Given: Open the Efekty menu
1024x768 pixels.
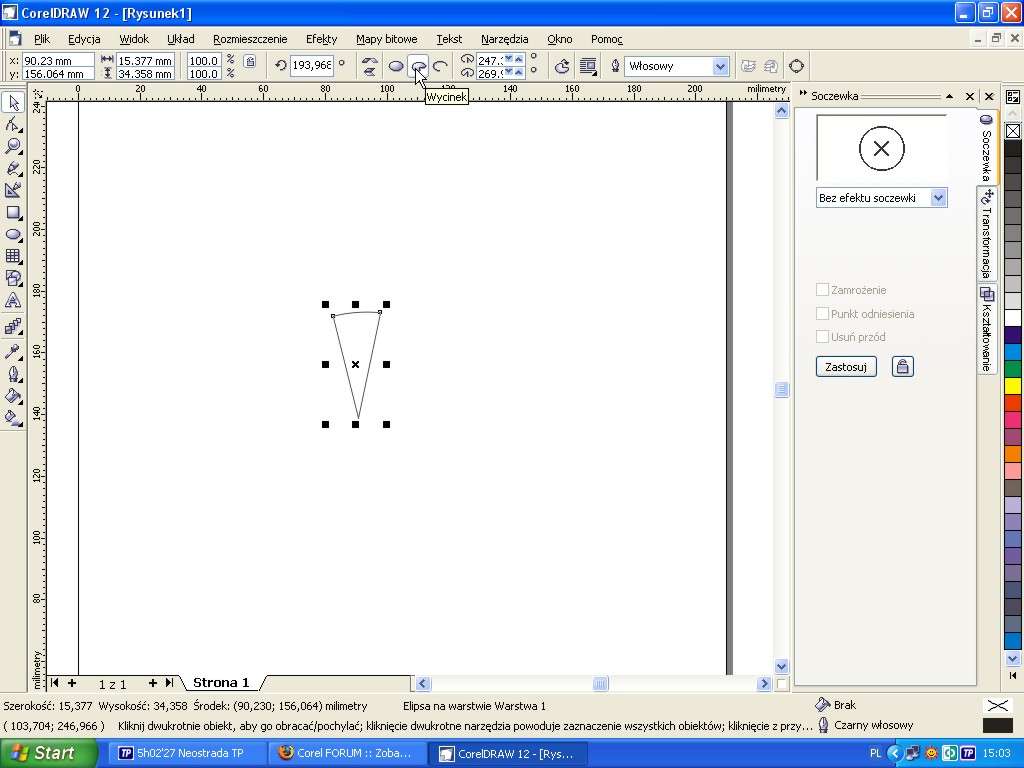Looking at the screenshot, I should [x=321, y=39].
